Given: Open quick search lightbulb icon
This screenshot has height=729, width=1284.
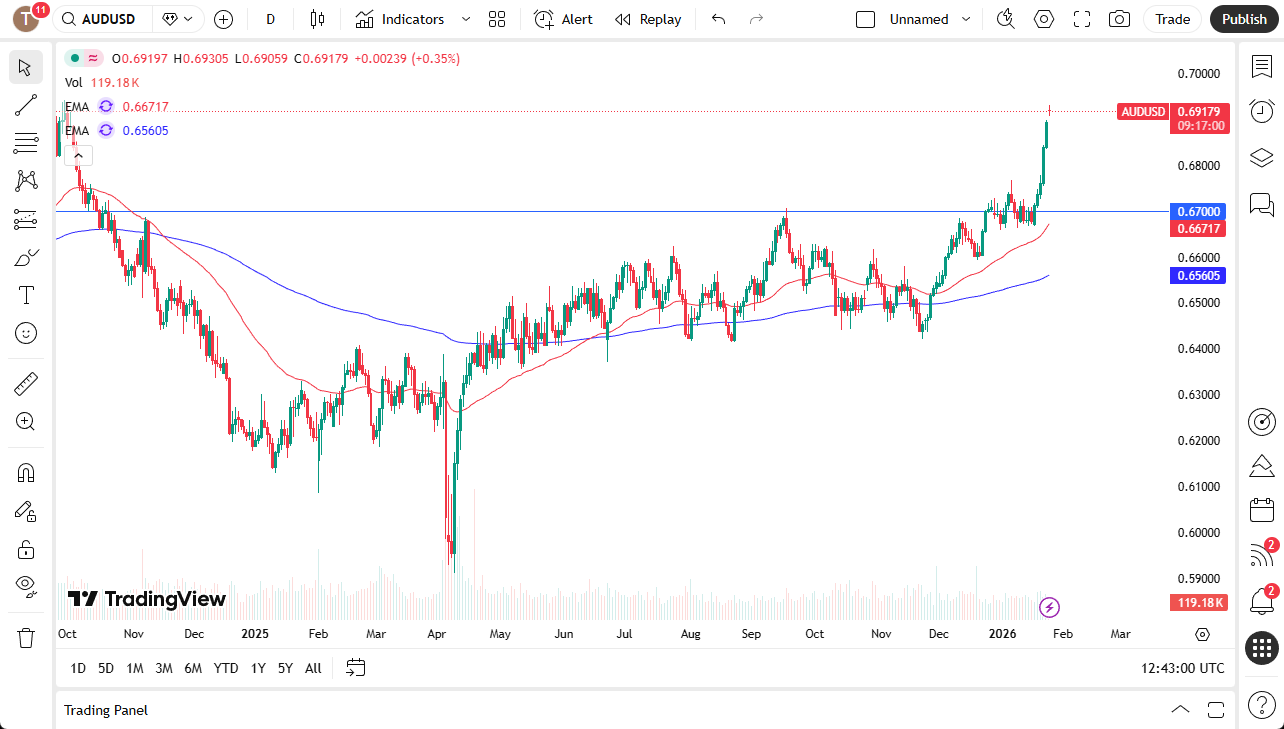Looking at the screenshot, I should (1006, 19).
